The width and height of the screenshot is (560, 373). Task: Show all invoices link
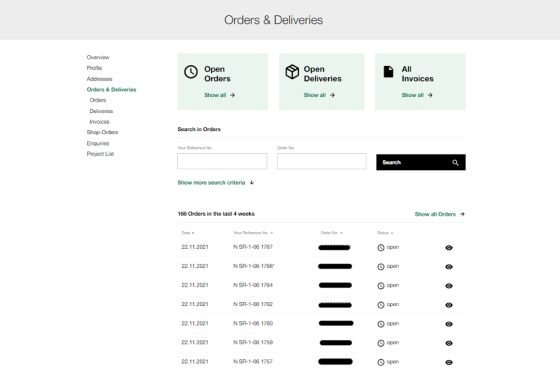(x=417, y=95)
